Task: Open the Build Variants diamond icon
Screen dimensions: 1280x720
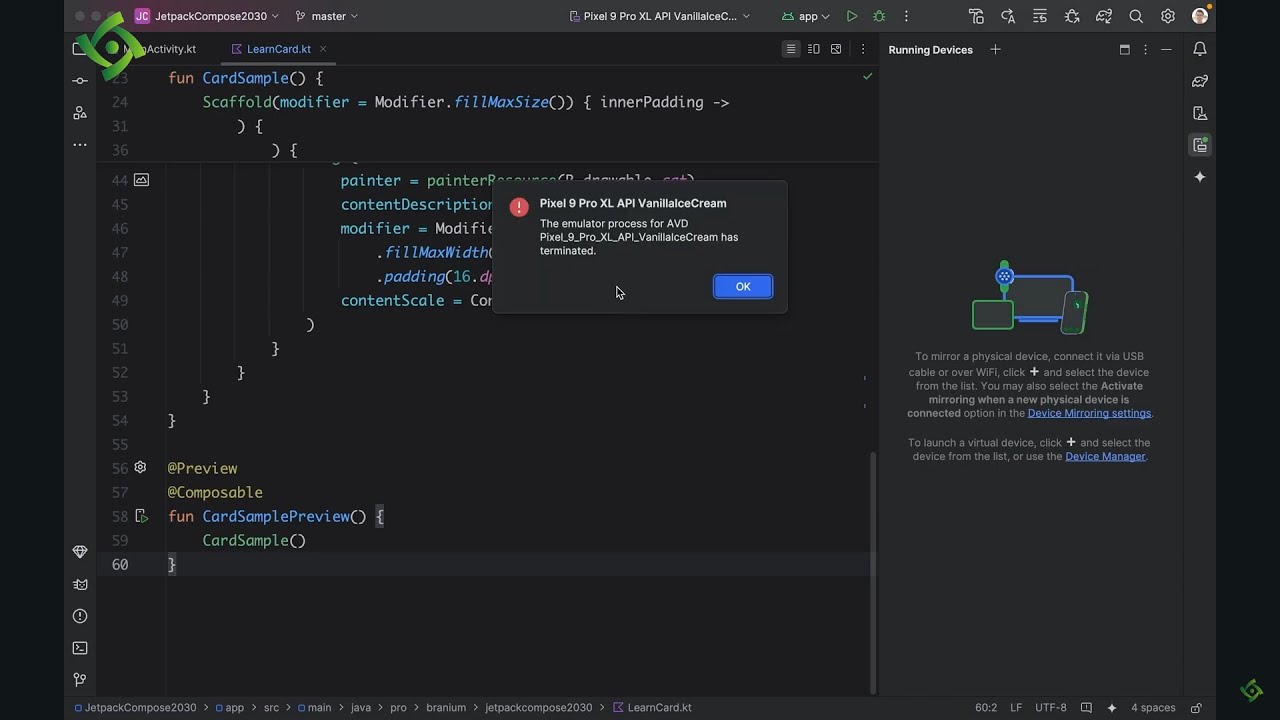Action: click(80, 552)
